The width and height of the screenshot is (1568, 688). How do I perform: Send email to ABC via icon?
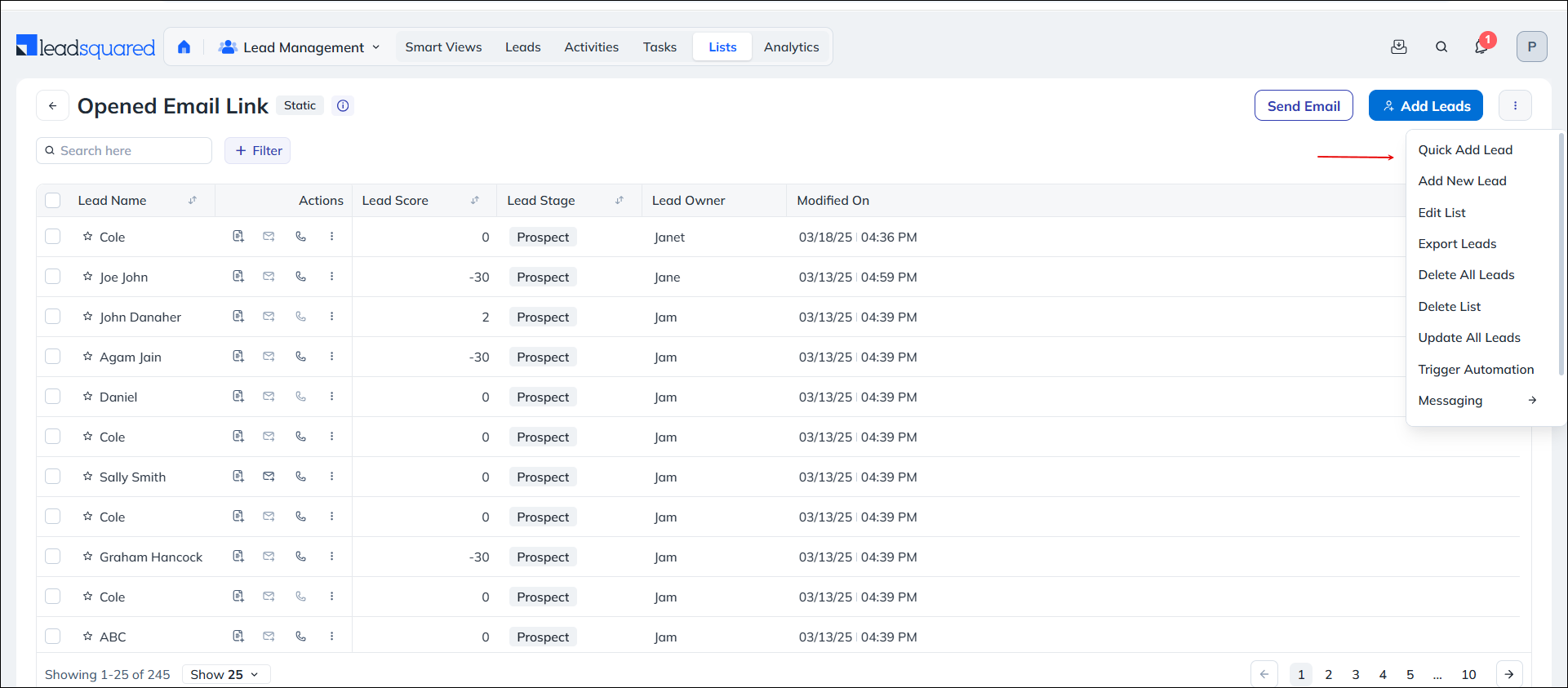(269, 637)
